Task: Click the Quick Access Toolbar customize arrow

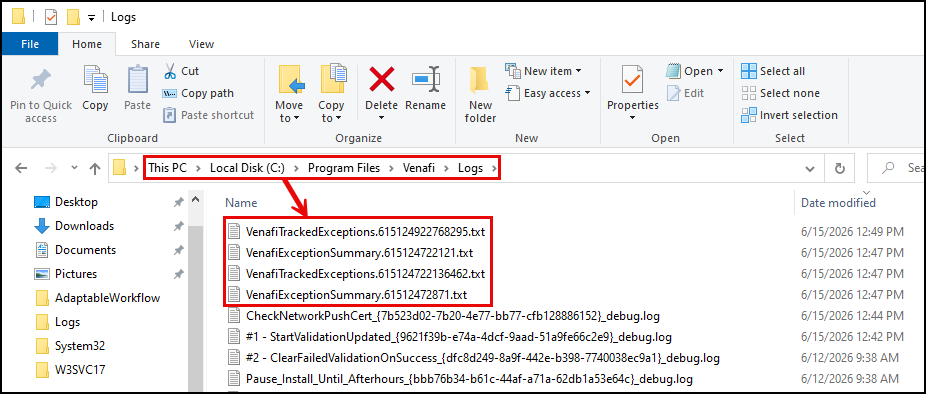Action: (91, 17)
